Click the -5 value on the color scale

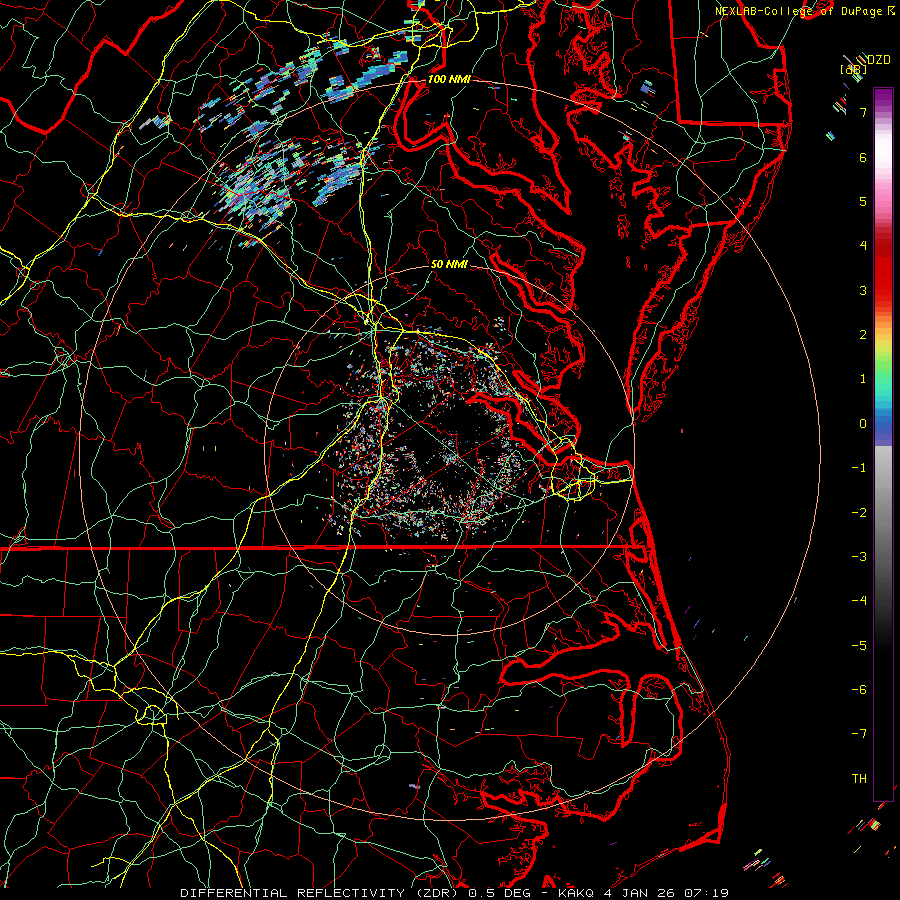click(x=859, y=646)
